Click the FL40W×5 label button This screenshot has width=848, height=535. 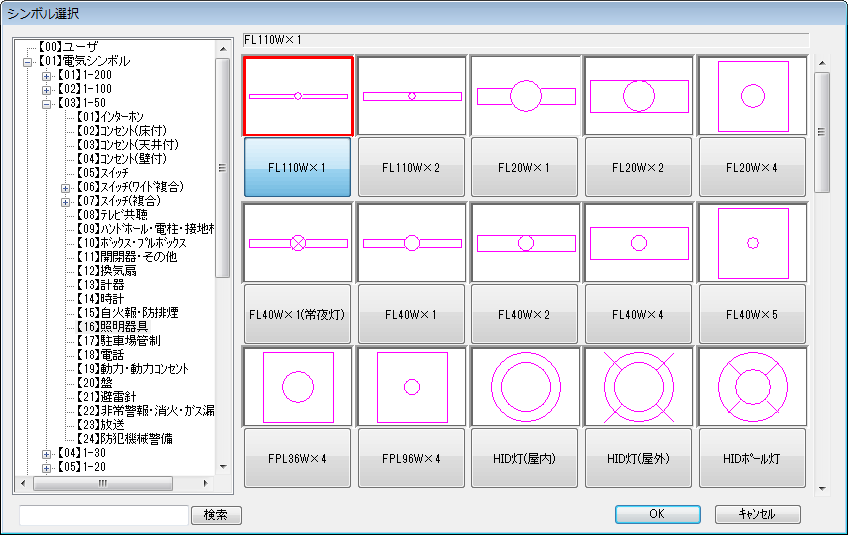(752, 314)
